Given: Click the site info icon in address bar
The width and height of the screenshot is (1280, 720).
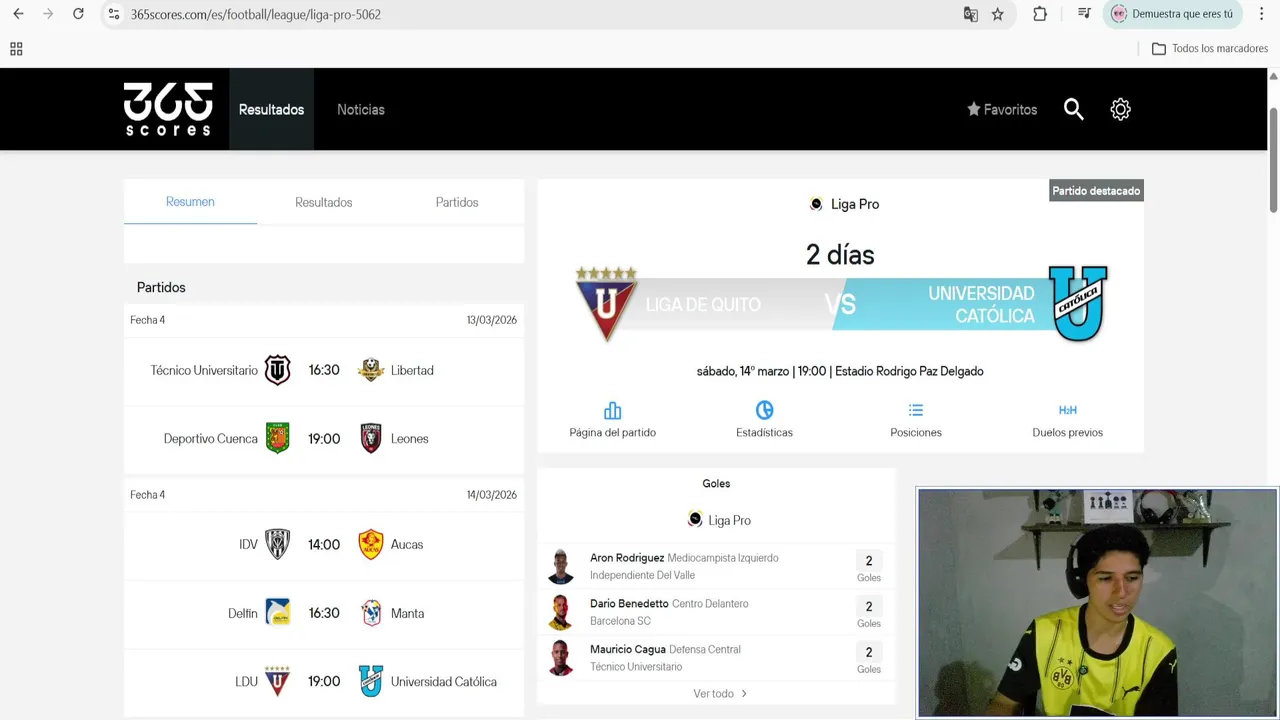Looking at the screenshot, I should tap(113, 14).
